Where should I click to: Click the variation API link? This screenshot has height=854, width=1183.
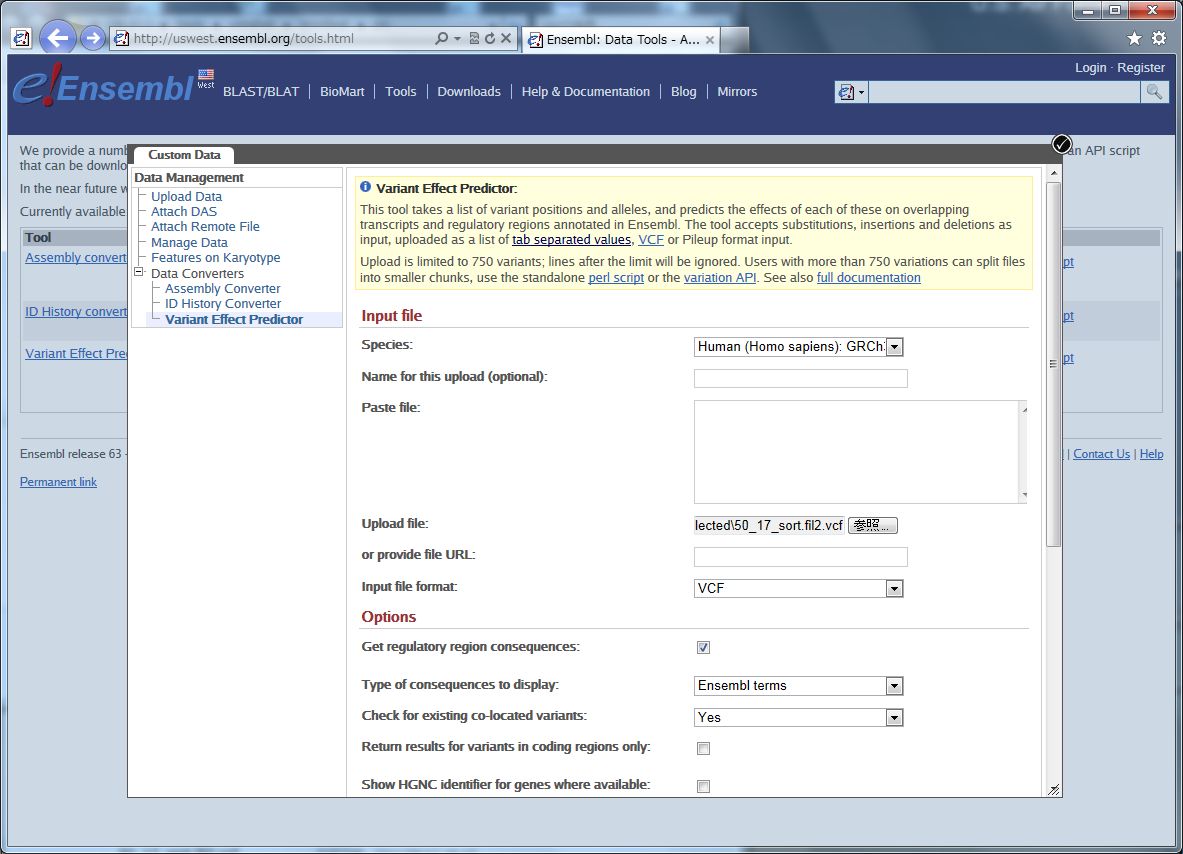pos(720,278)
